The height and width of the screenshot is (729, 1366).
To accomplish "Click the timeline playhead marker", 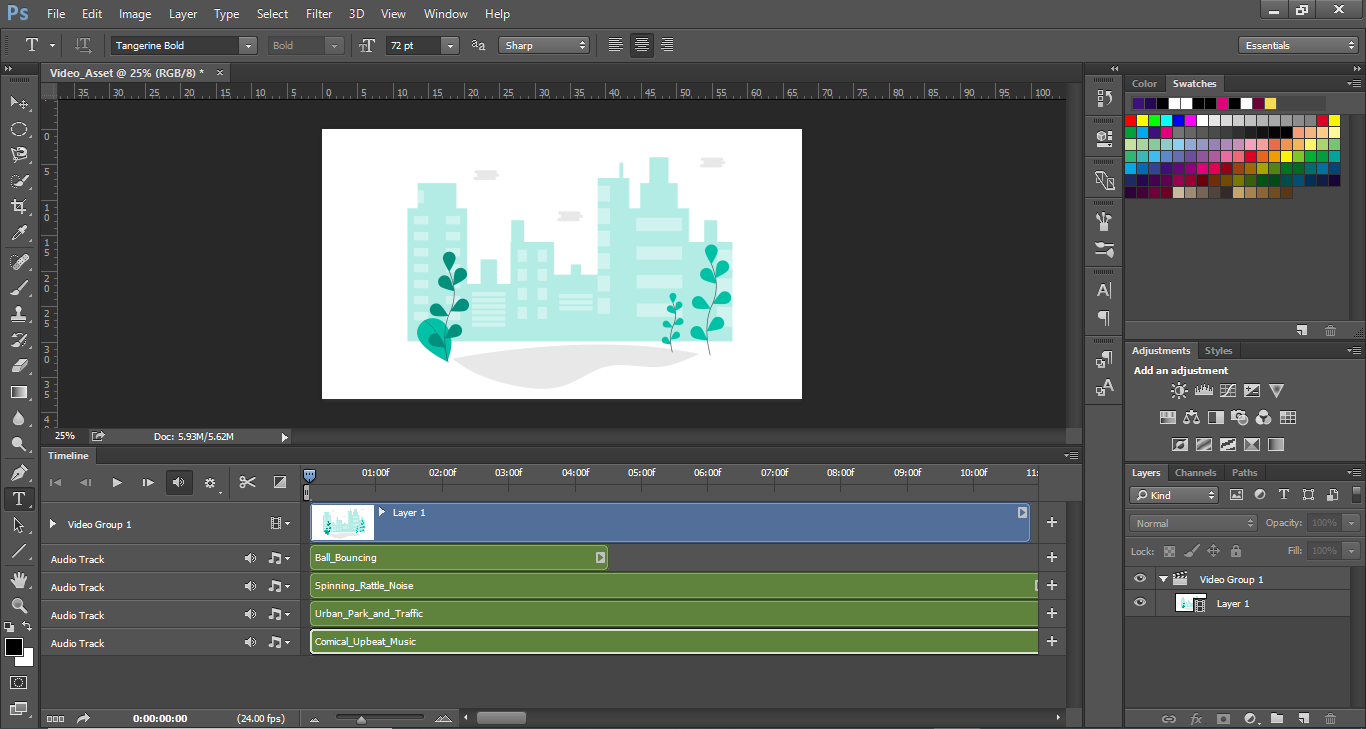I will tap(309, 477).
